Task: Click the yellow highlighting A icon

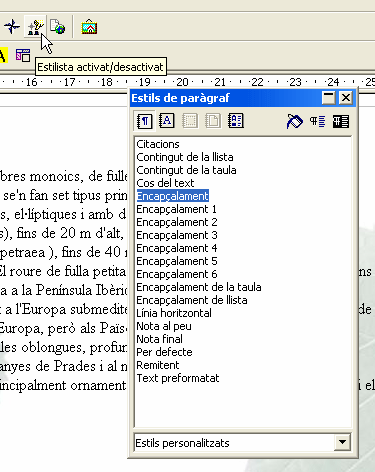Action: [x=3, y=55]
